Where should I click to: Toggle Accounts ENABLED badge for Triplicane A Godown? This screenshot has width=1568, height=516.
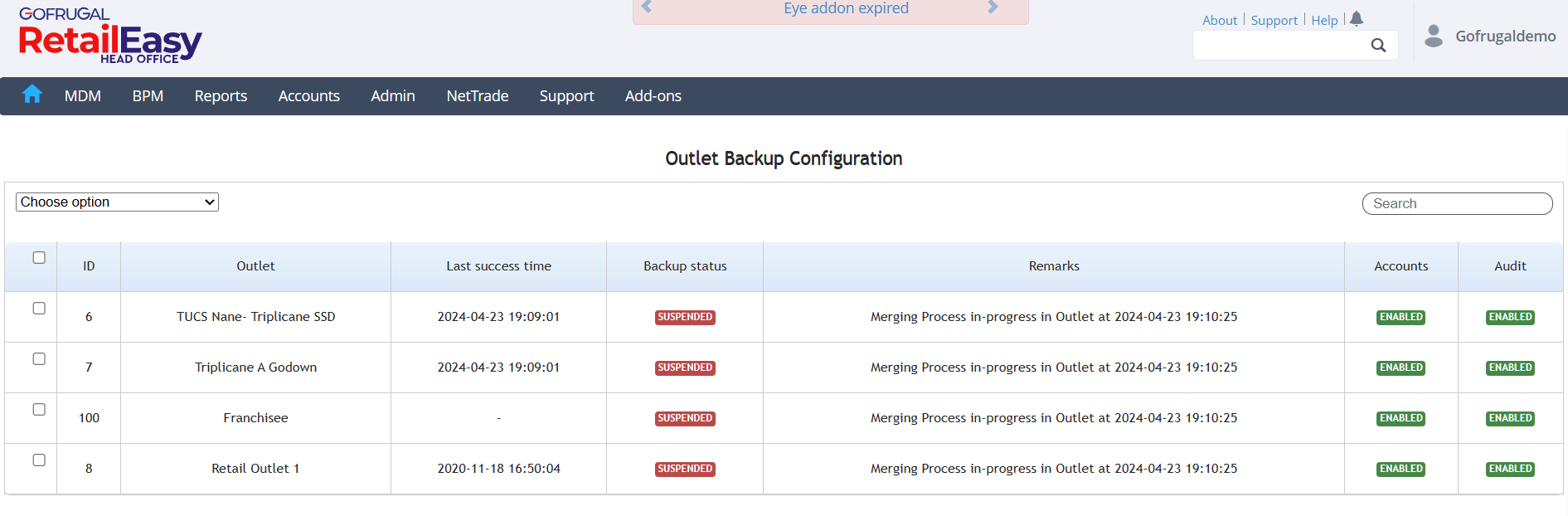[1401, 368]
